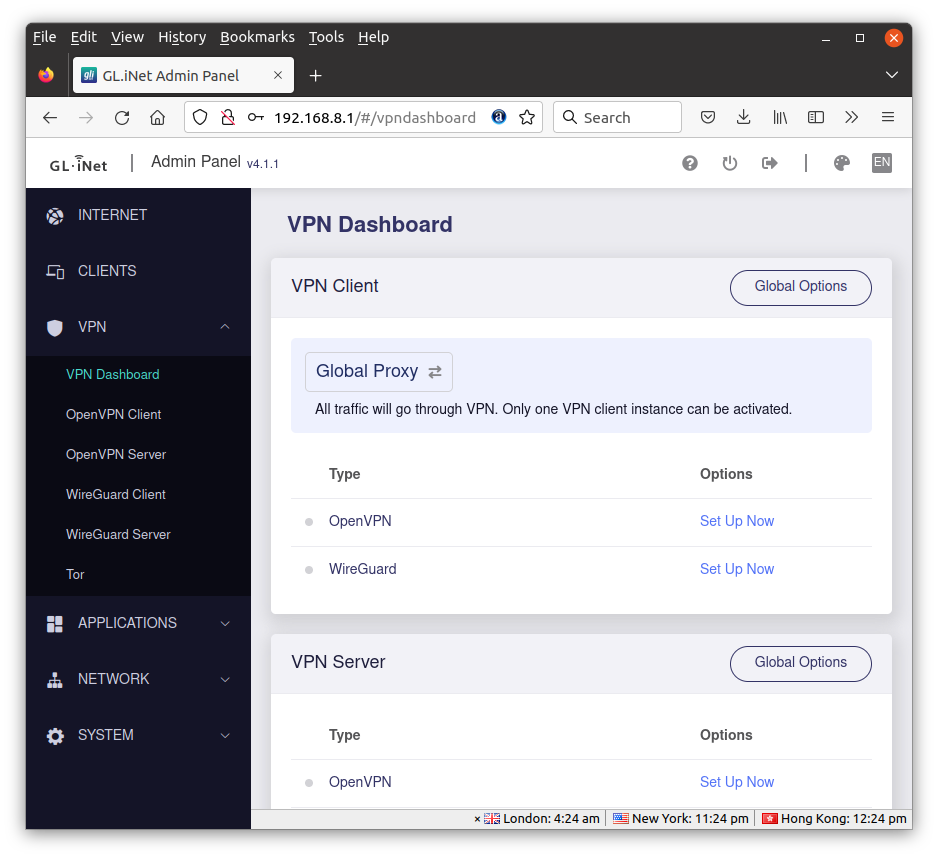
Task: Expand the NETWORK sidebar section
Action: pyautogui.click(x=138, y=679)
